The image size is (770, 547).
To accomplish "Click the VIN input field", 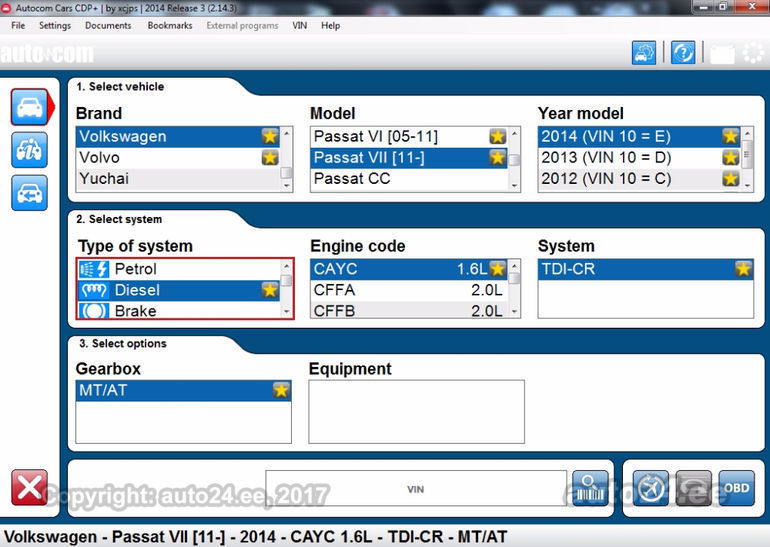I will pos(415,488).
